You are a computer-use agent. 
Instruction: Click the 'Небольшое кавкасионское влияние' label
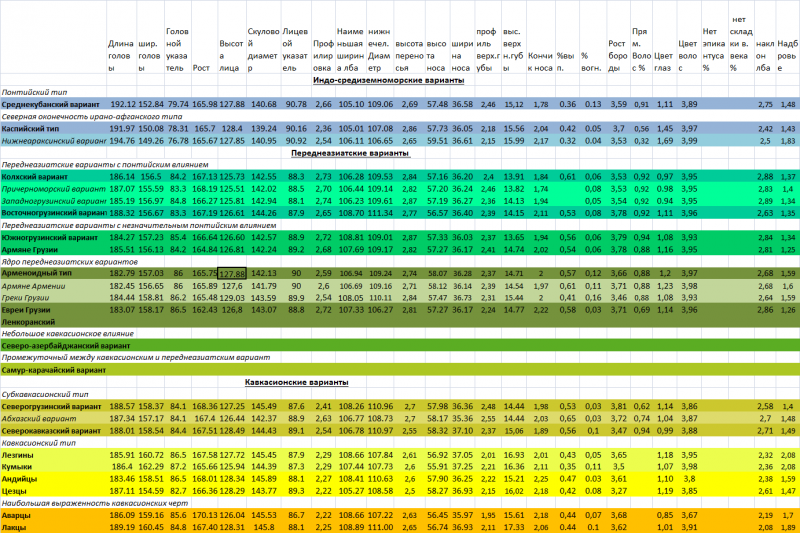[x=68, y=334]
